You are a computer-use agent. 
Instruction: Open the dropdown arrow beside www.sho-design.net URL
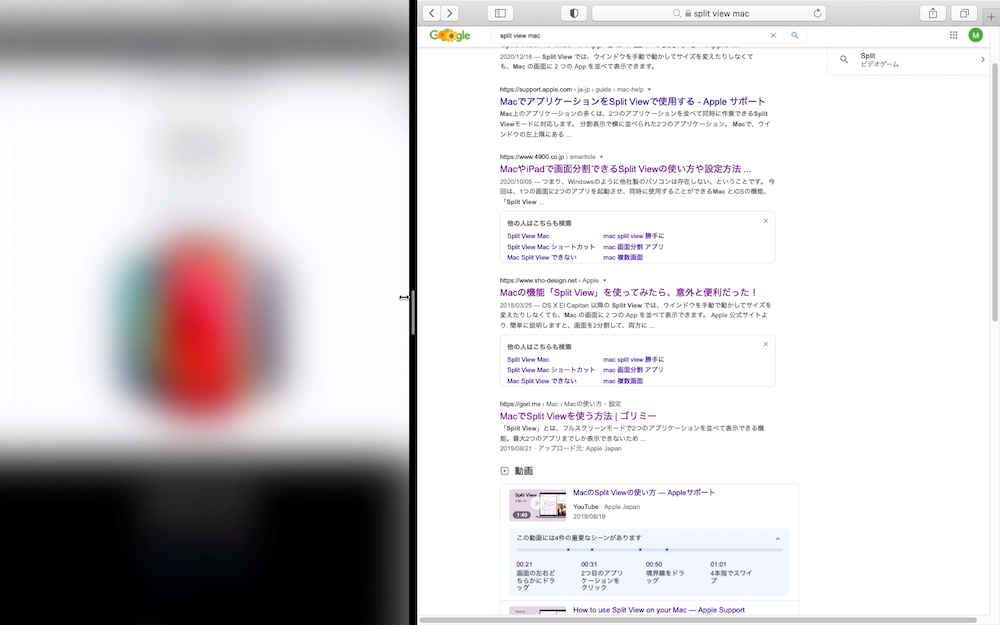coord(605,281)
